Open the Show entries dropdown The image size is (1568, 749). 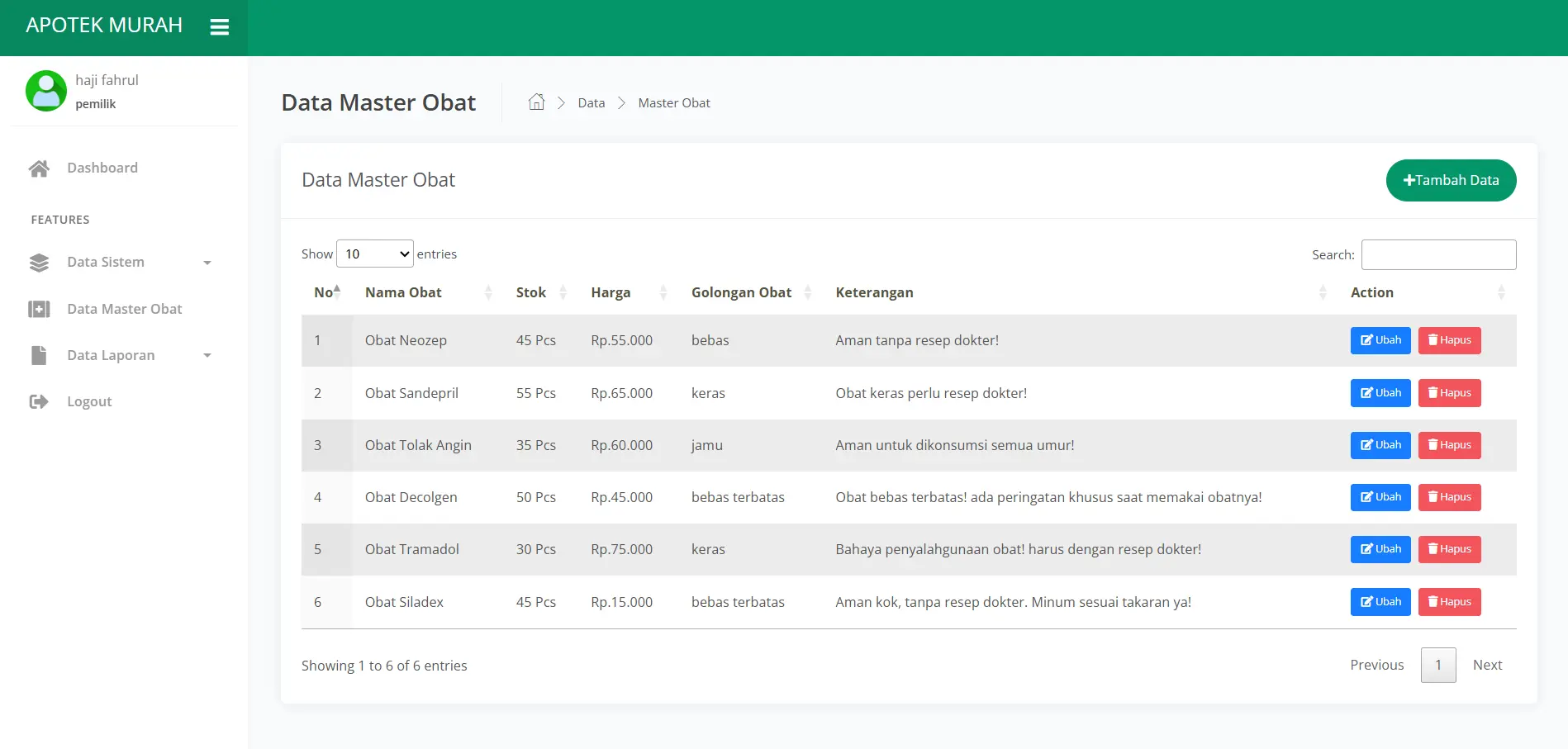coord(374,254)
